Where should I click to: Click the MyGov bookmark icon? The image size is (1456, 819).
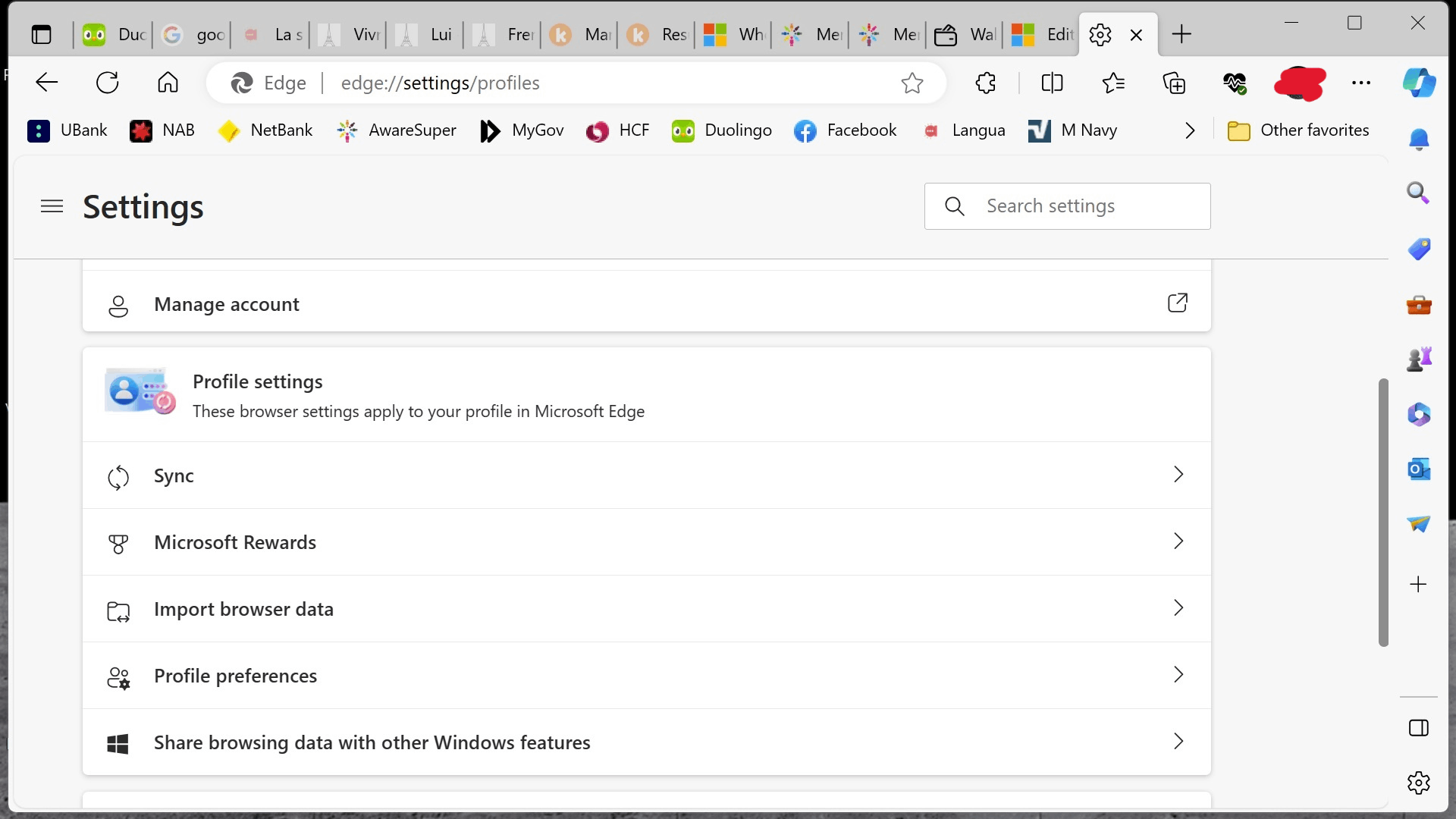(490, 130)
